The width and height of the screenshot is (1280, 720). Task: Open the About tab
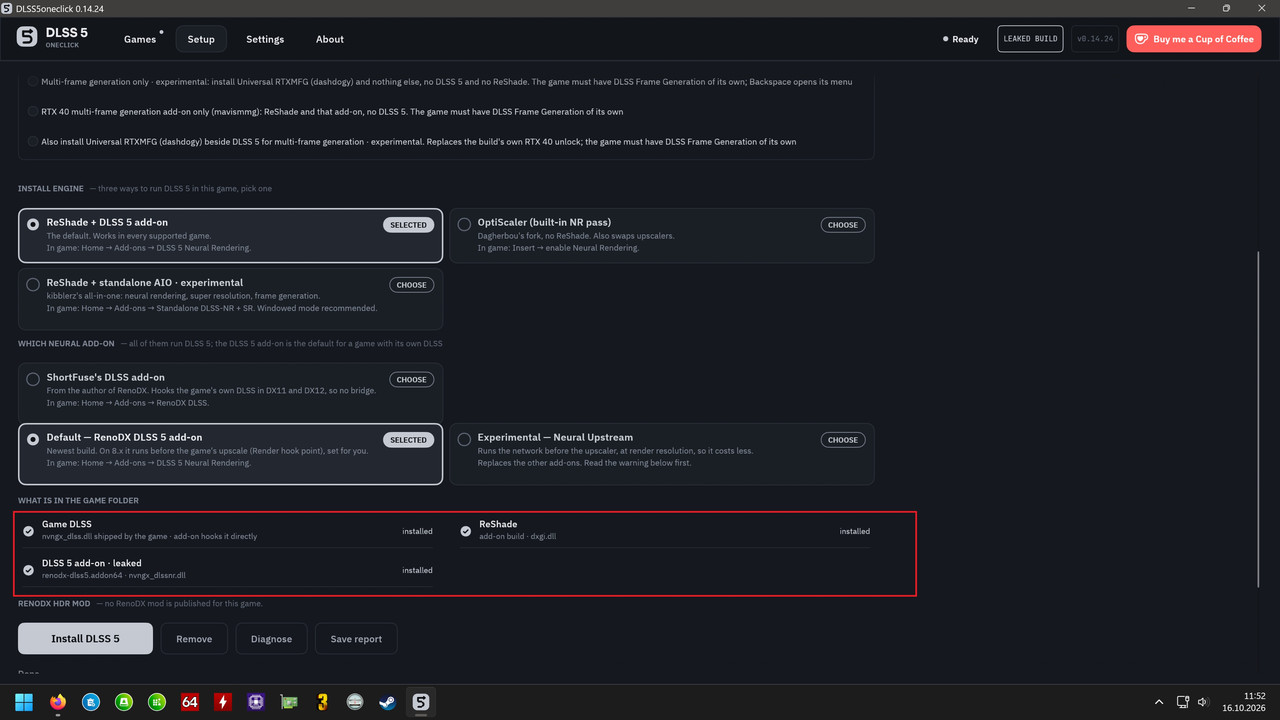[x=330, y=39]
